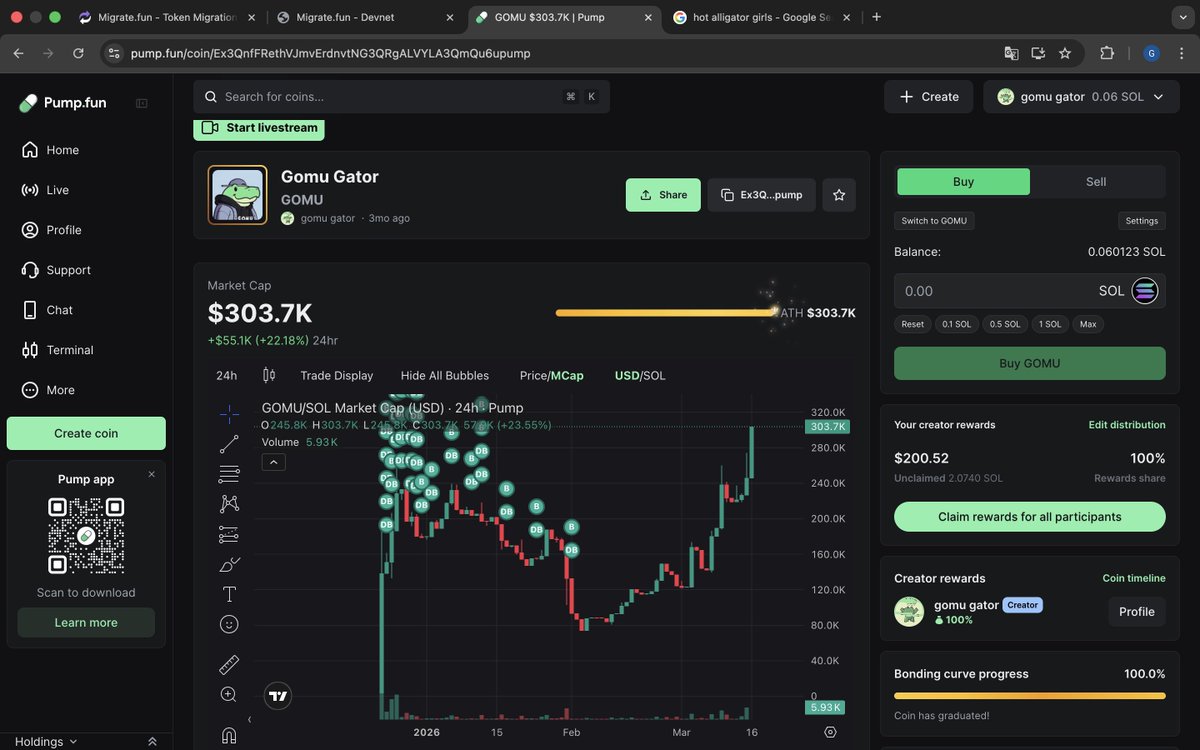
Task: Set amount to 0.5 SOL preset
Action: coord(1005,324)
